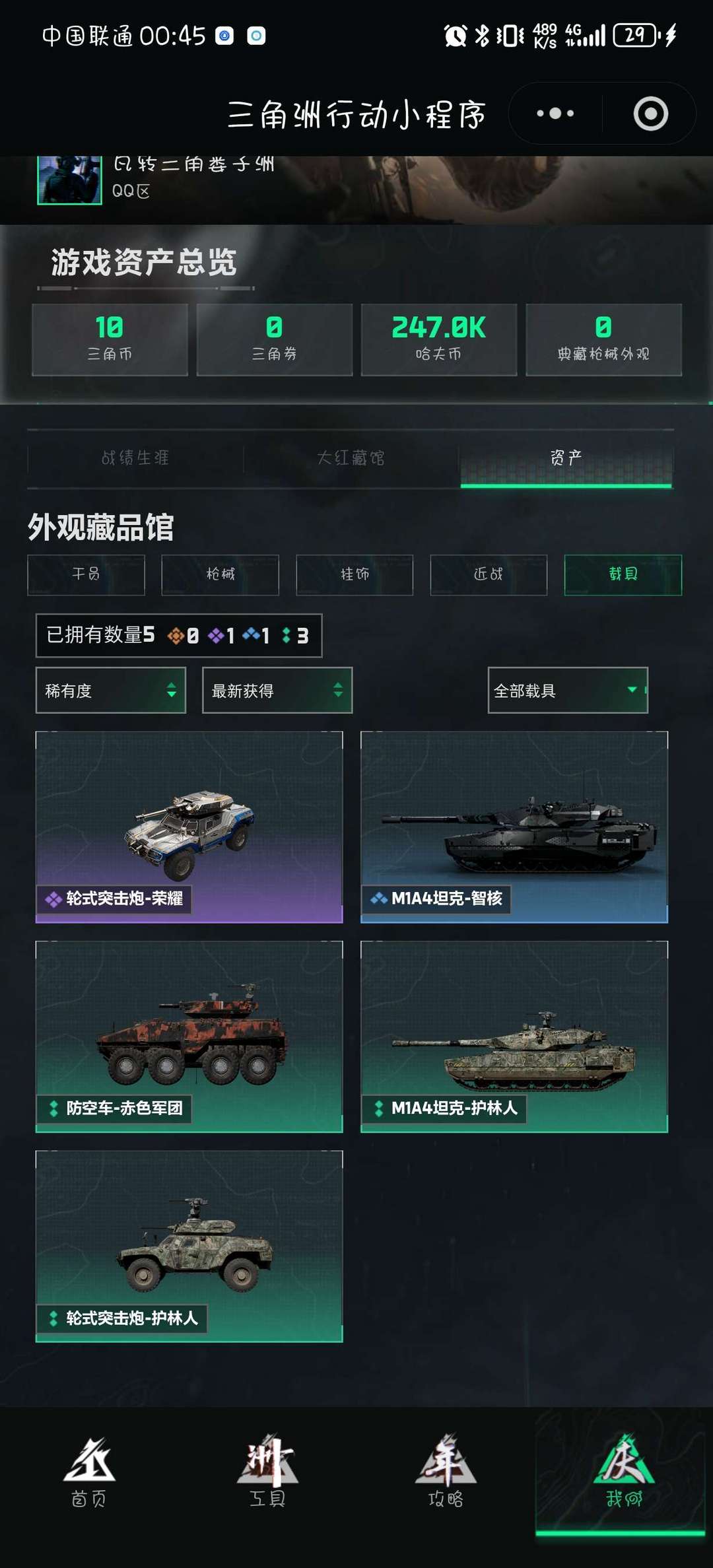Screen dimensions: 713x1568
Task: Expand the 最新获得 sort dropdown
Action: tap(277, 691)
